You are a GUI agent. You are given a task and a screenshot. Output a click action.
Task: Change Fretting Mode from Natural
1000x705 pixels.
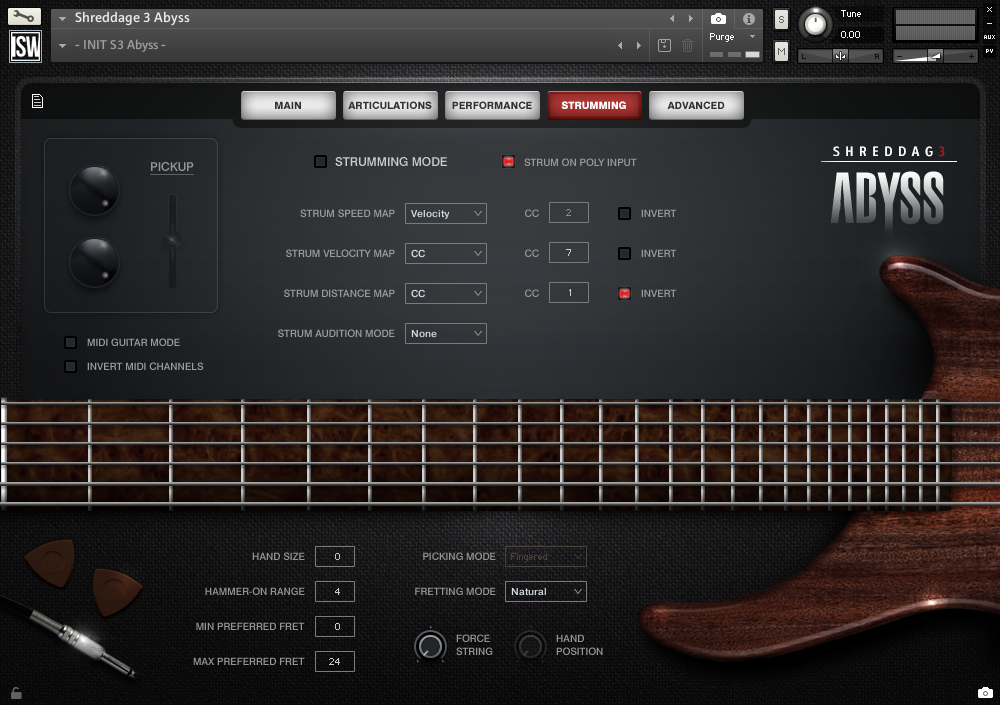[545, 591]
